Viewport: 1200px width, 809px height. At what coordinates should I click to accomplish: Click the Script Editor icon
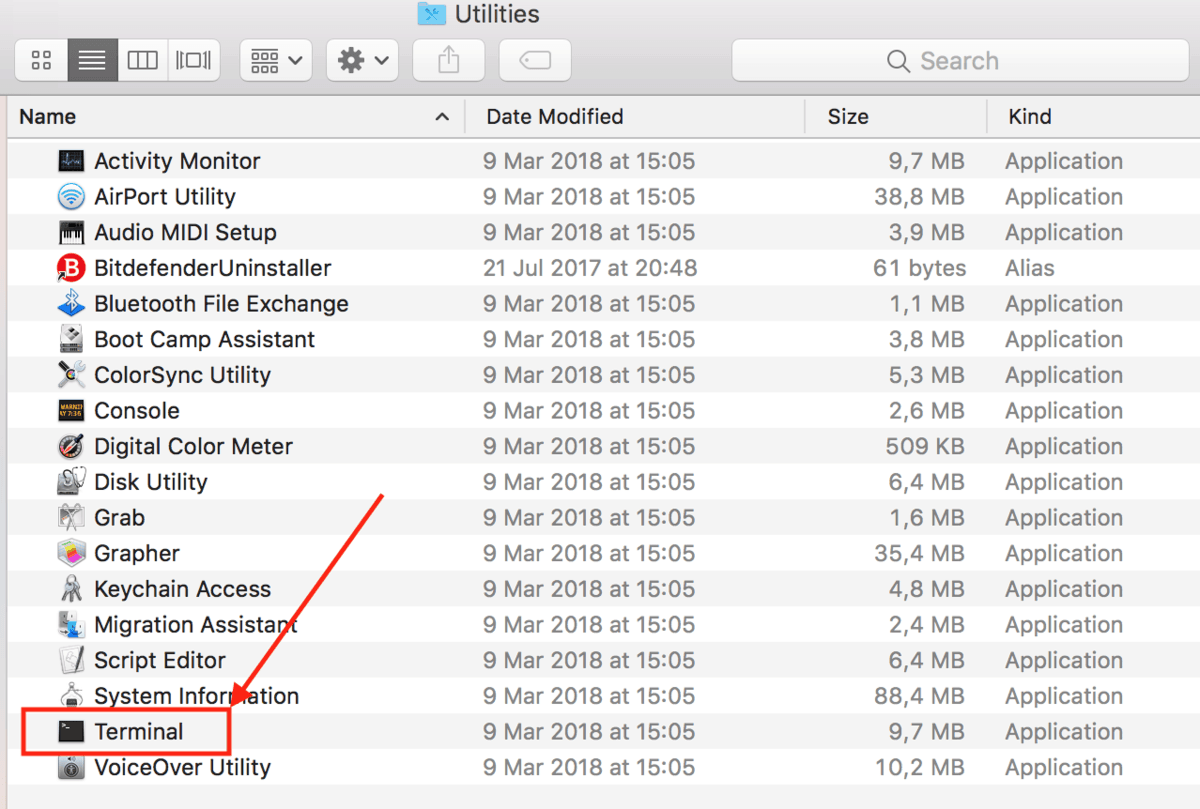[x=72, y=661]
